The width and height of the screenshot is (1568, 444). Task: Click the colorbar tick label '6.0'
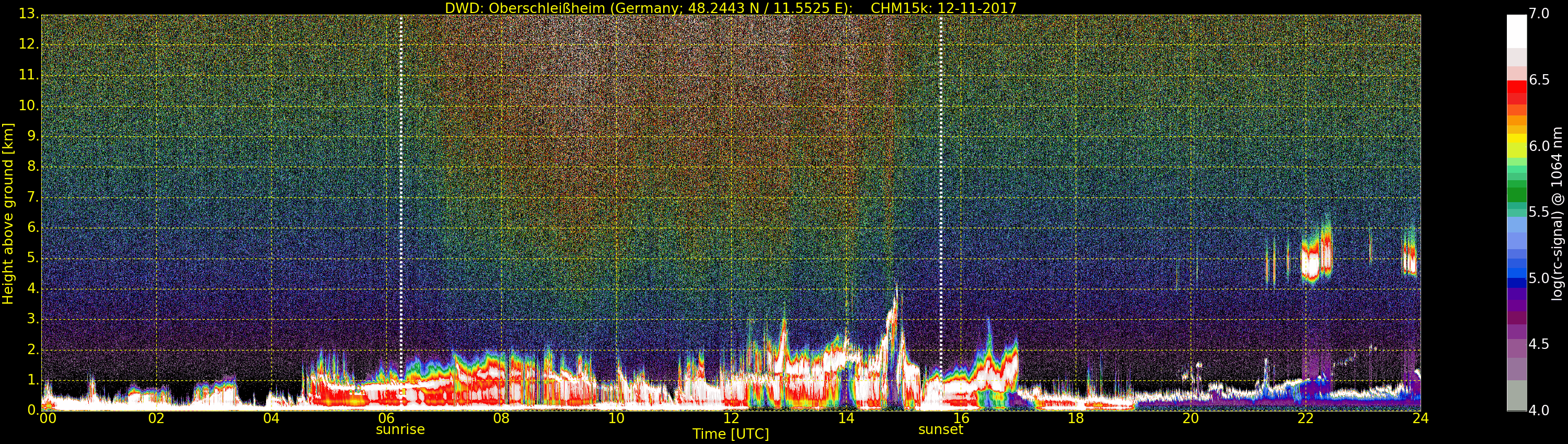[1540, 147]
